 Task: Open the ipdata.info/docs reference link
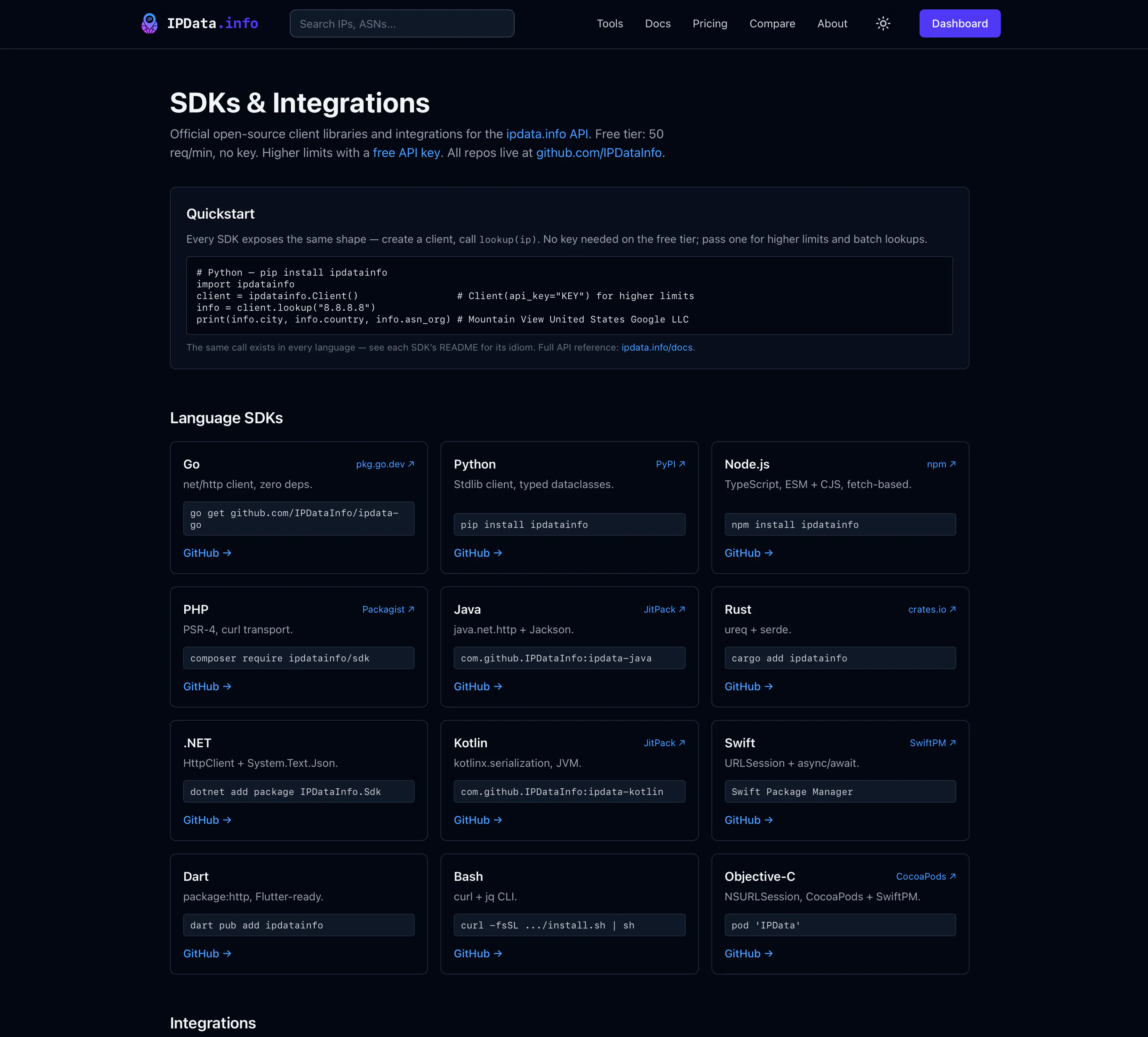656,347
